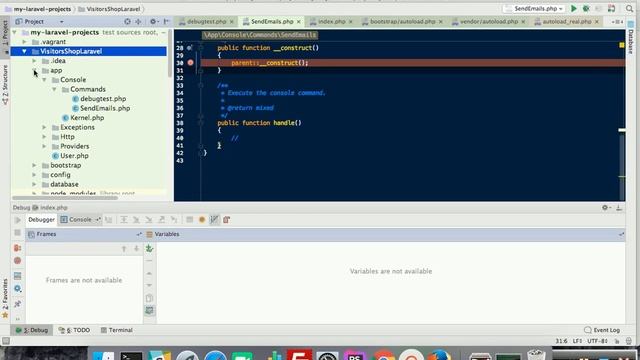The height and width of the screenshot is (360, 640).
Task: Click the Step Out icon
Action: (162, 220)
